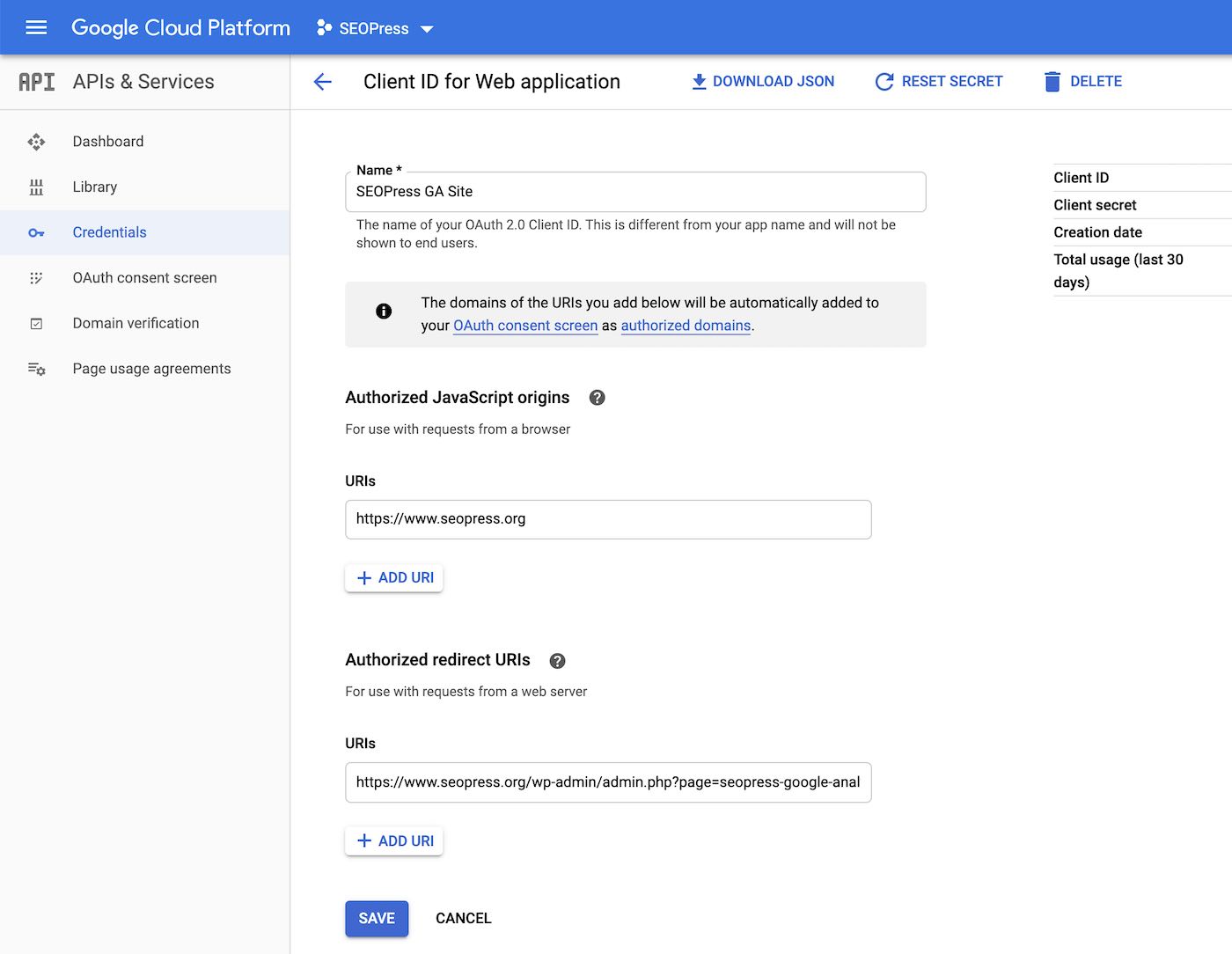Click the Total usage (last 30 days) label
Screen dimensions: 1232x954
(1118, 271)
